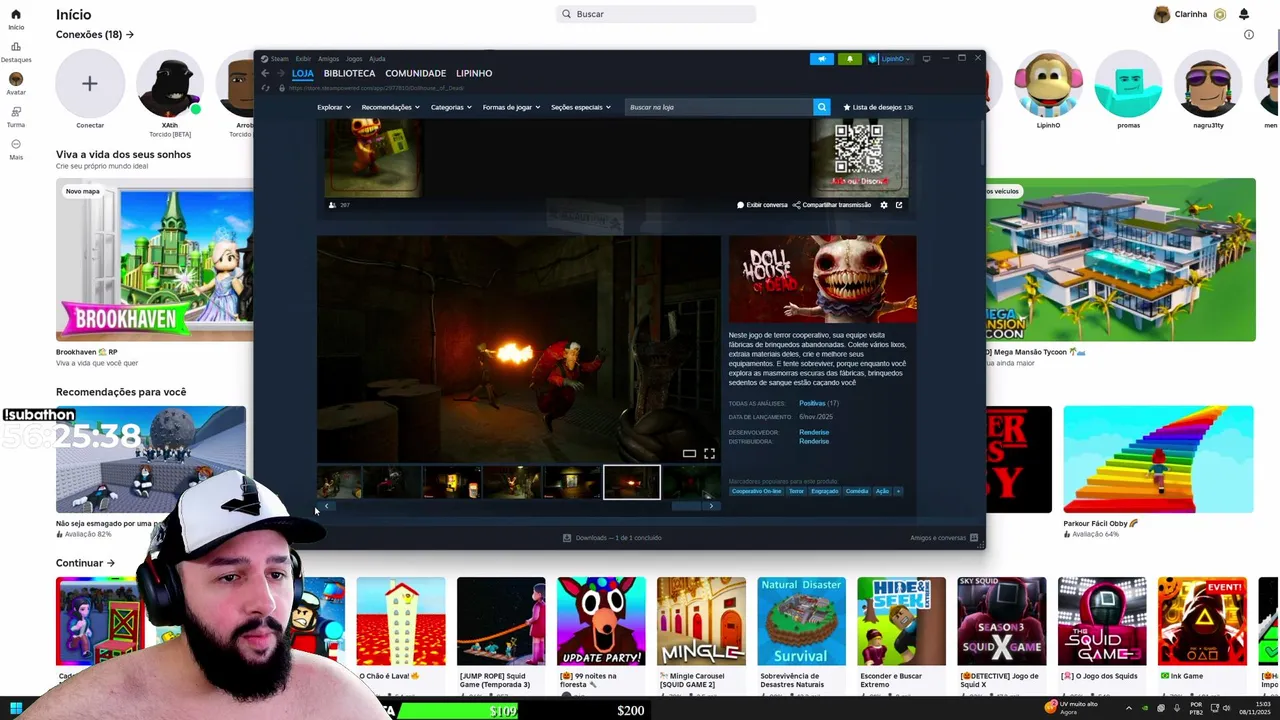
Task: Click microphone tray icon
Action: (x=1177, y=708)
